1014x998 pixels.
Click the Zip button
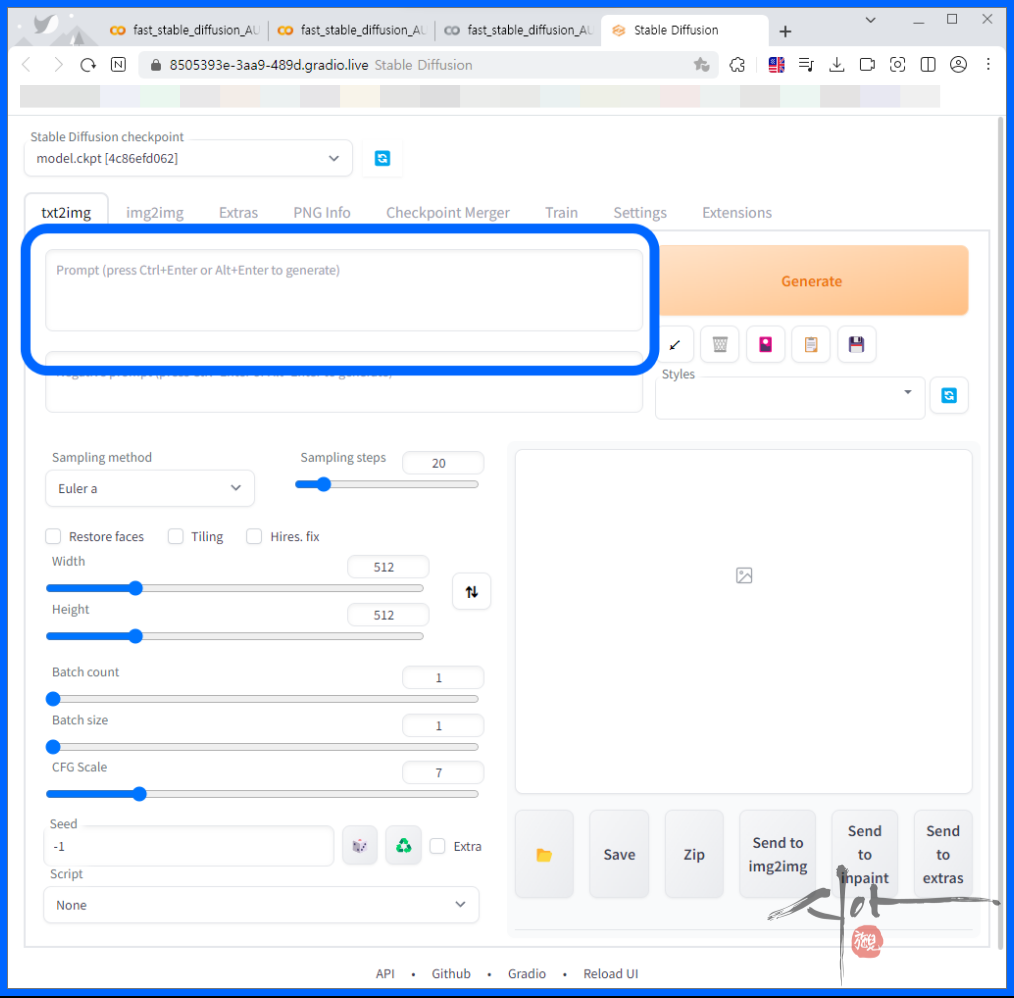694,855
